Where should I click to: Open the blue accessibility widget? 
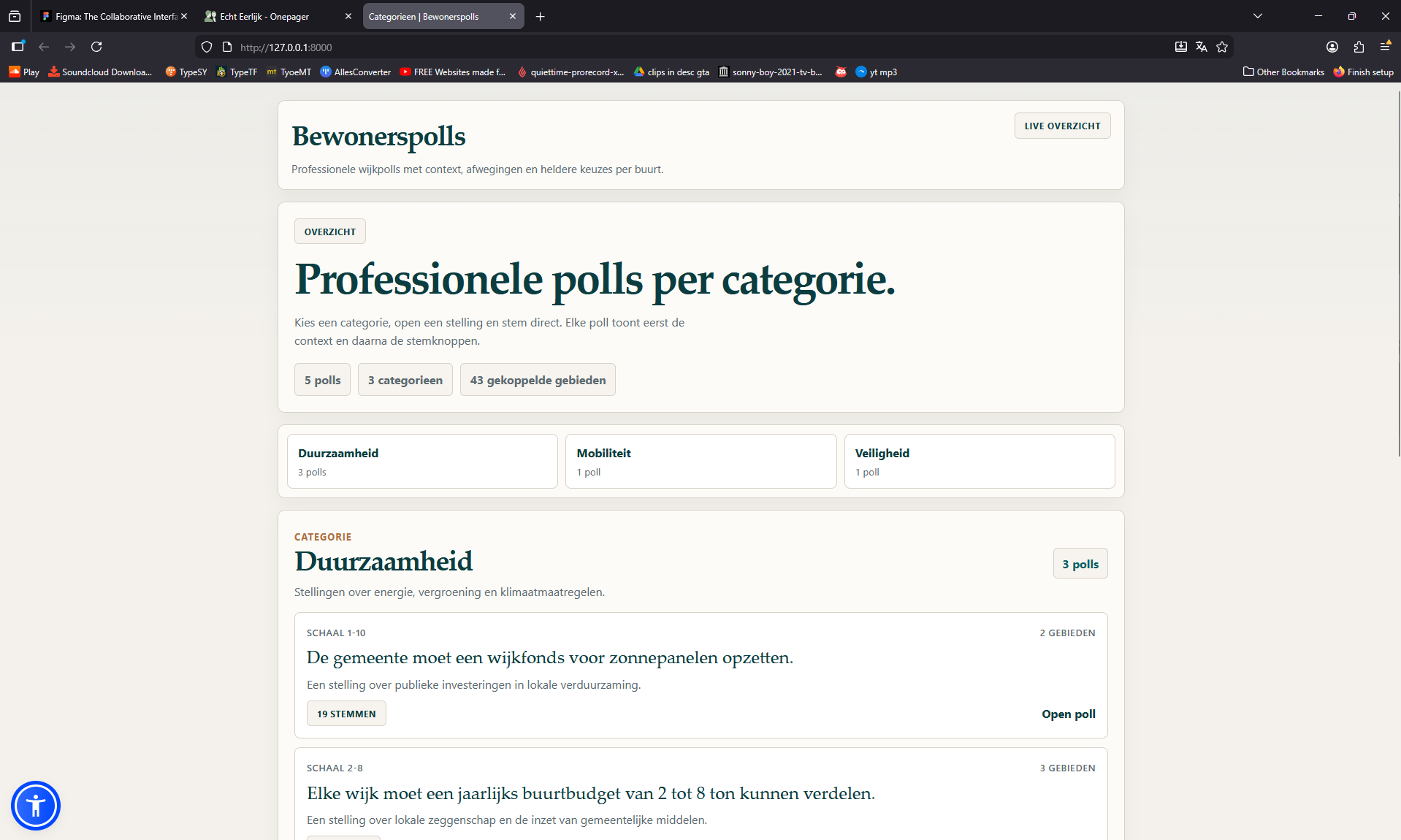(36, 806)
